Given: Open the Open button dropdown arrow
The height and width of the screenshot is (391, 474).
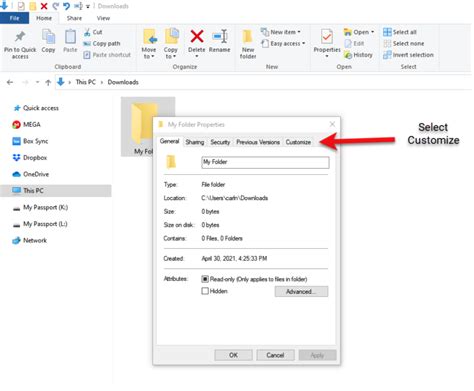Looking at the screenshot, I should tap(373, 32).
